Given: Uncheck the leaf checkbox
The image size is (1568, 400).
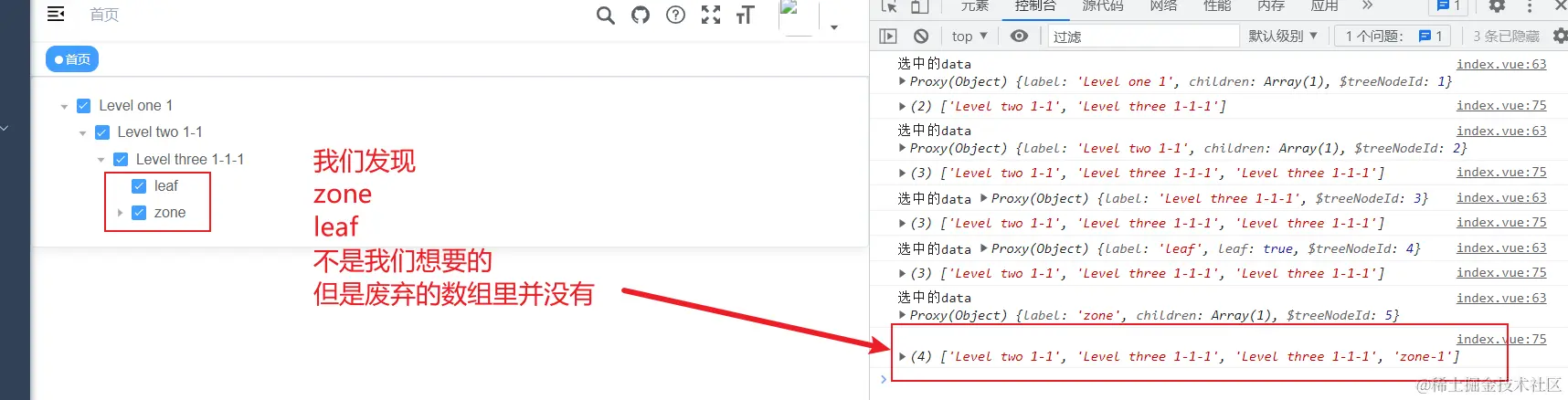Looking at the screenshot, I should [x=139, y=185].
